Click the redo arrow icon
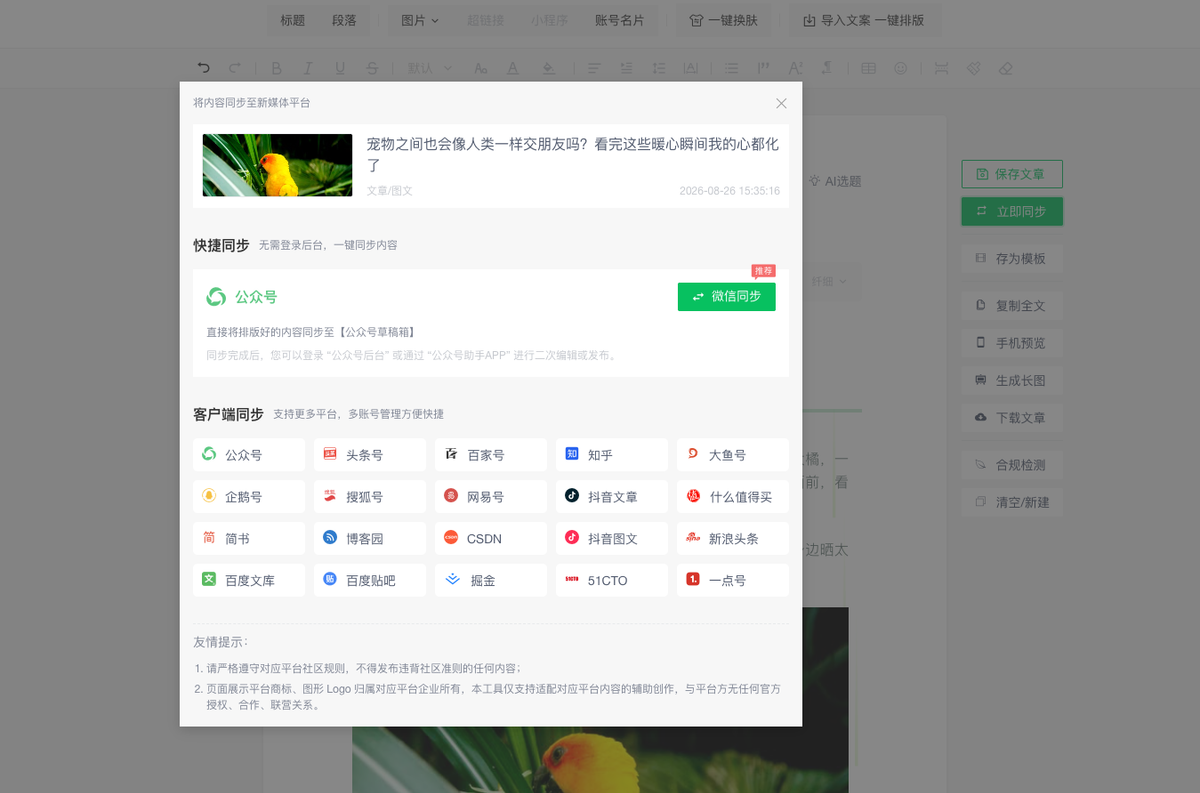Screen dimensions: 1200x793 (235, 68)
